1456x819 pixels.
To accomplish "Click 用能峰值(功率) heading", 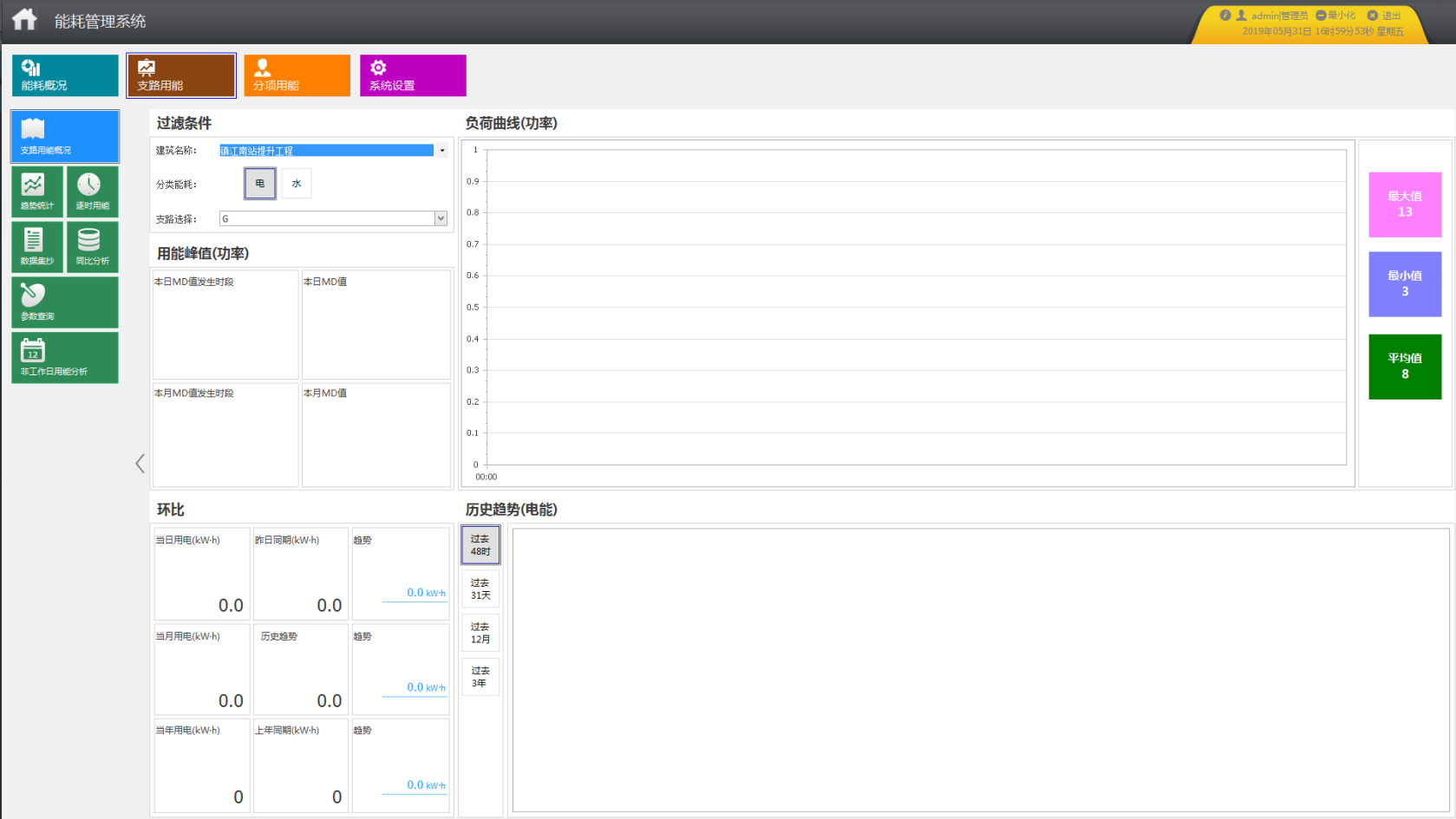I will 203,253.
